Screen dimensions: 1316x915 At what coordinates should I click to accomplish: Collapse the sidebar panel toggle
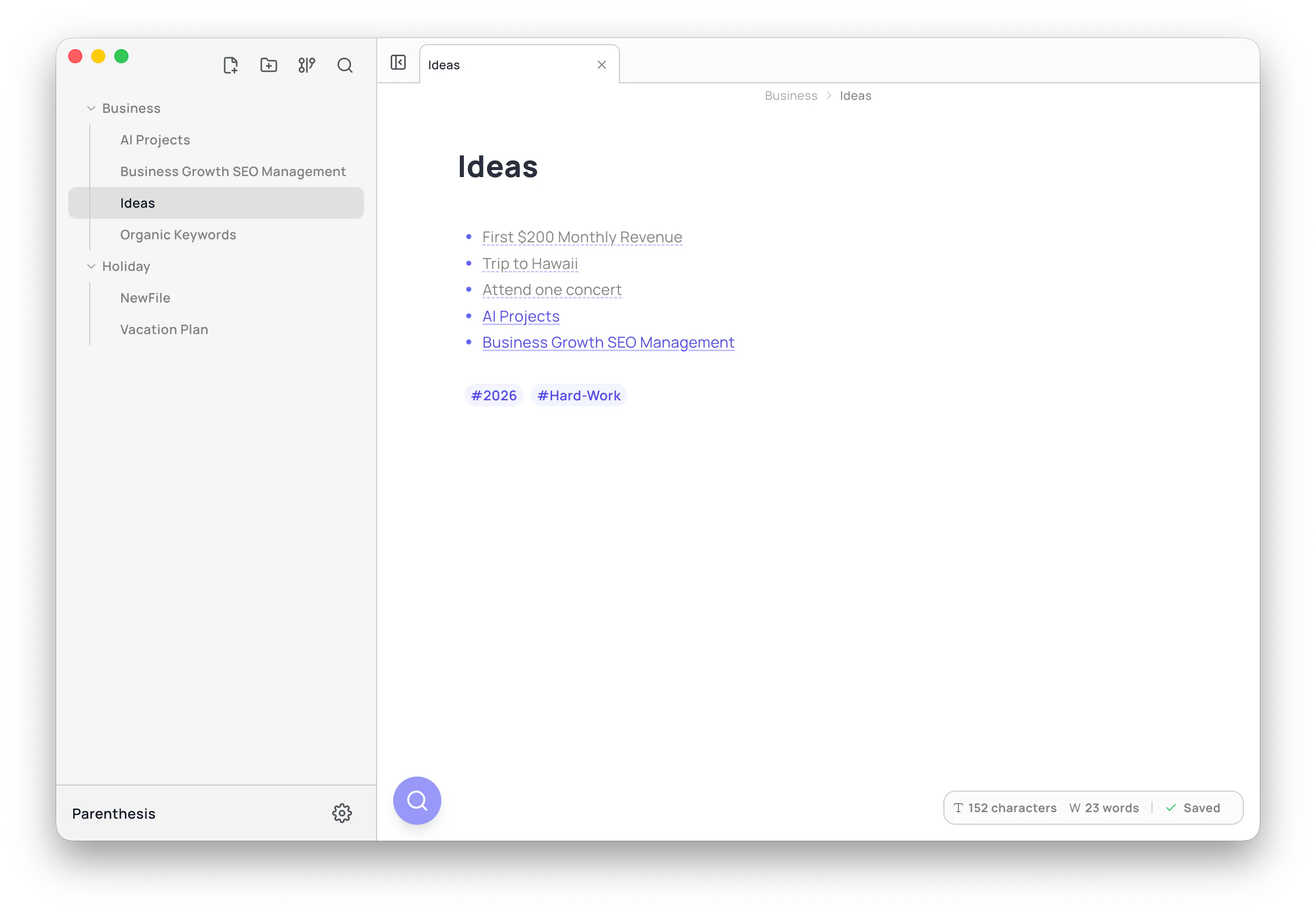(398, 62)
